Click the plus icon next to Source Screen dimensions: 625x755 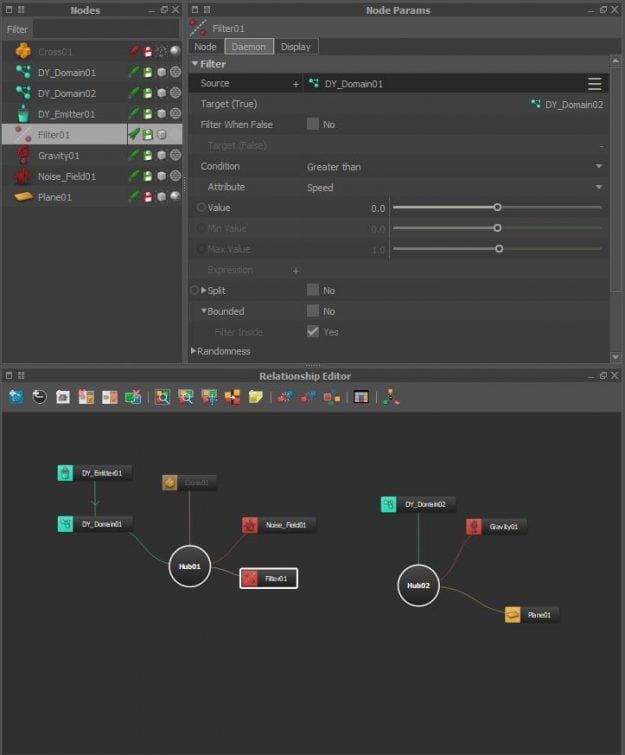coord(296,84)
